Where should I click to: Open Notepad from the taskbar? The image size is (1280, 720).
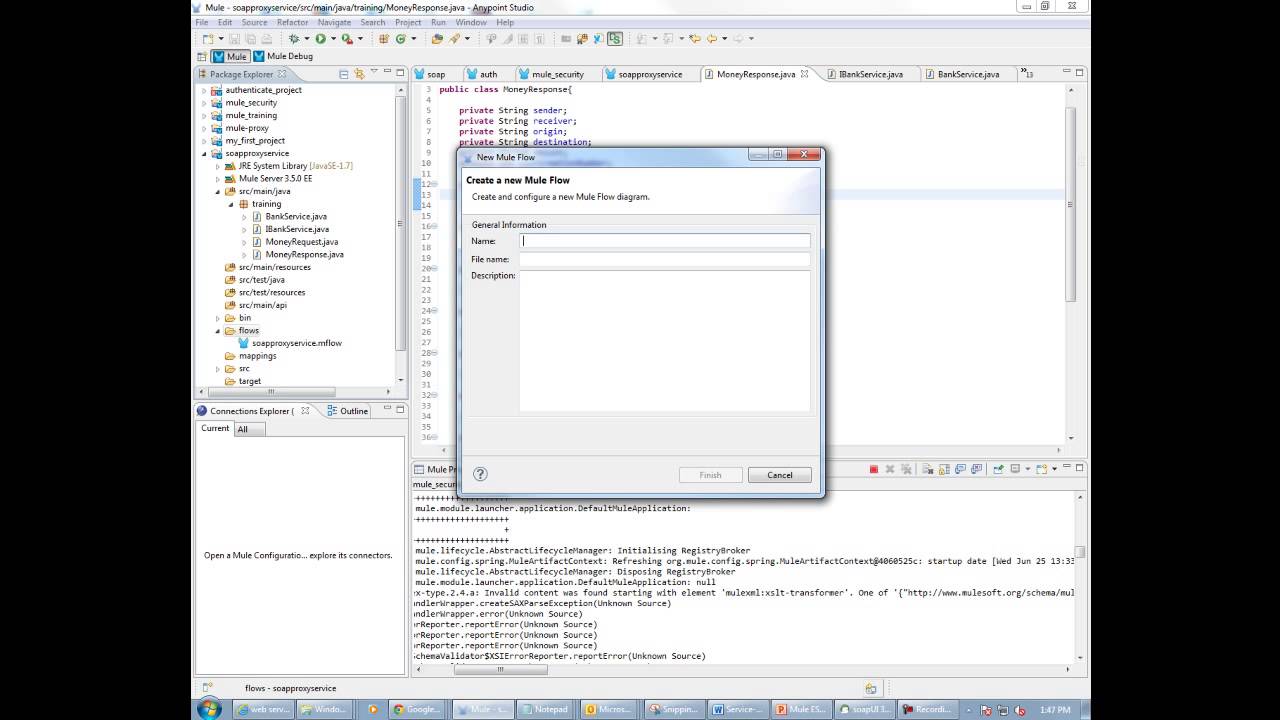545,709
